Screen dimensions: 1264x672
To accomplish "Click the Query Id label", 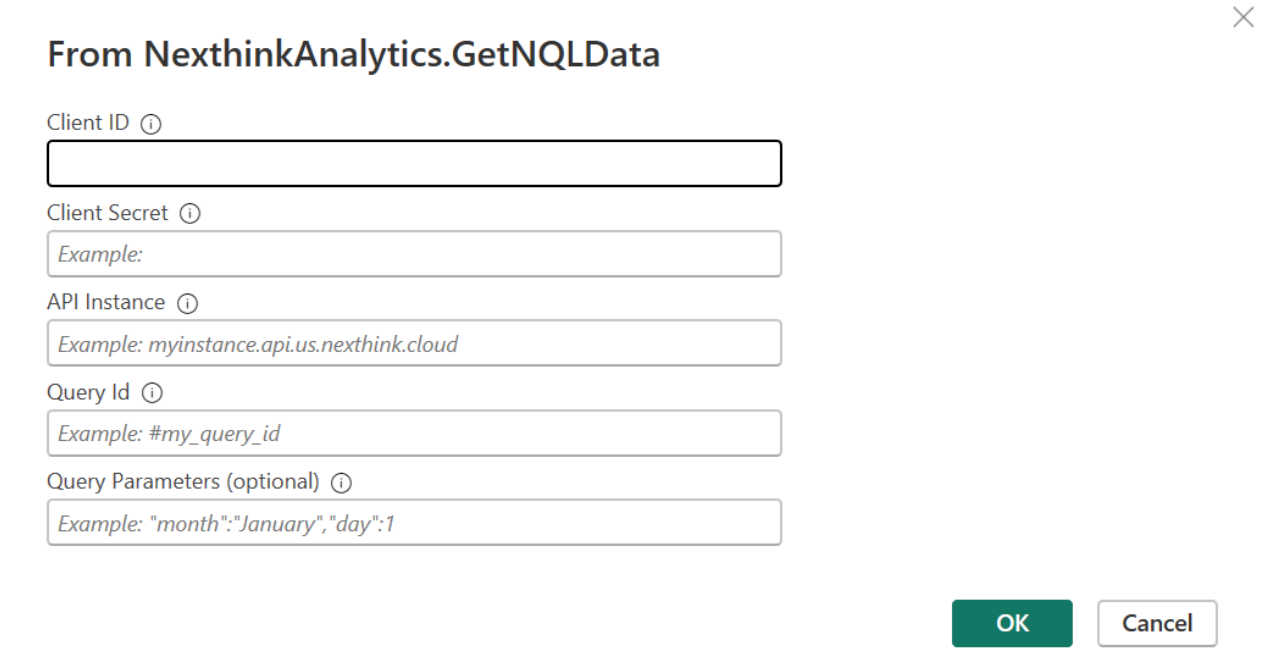I will pos(88,392).
